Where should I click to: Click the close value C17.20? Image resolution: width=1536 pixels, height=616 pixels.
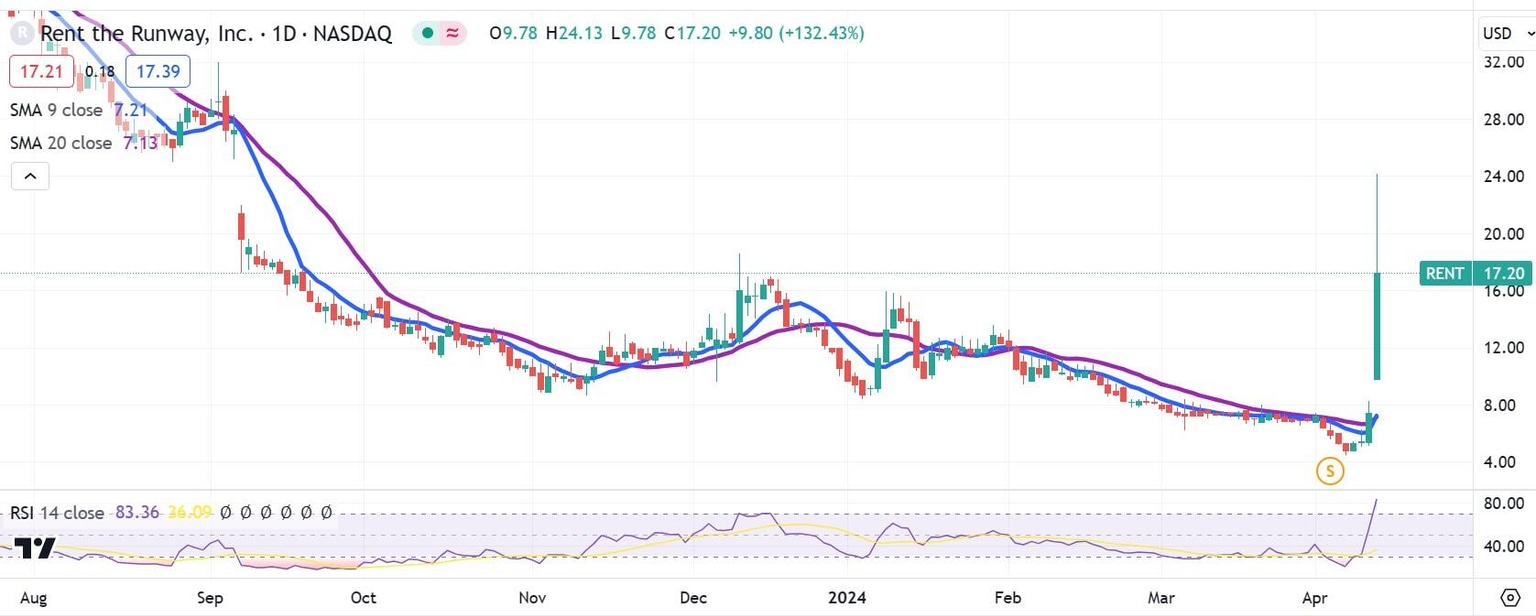[x=692, y=33]
